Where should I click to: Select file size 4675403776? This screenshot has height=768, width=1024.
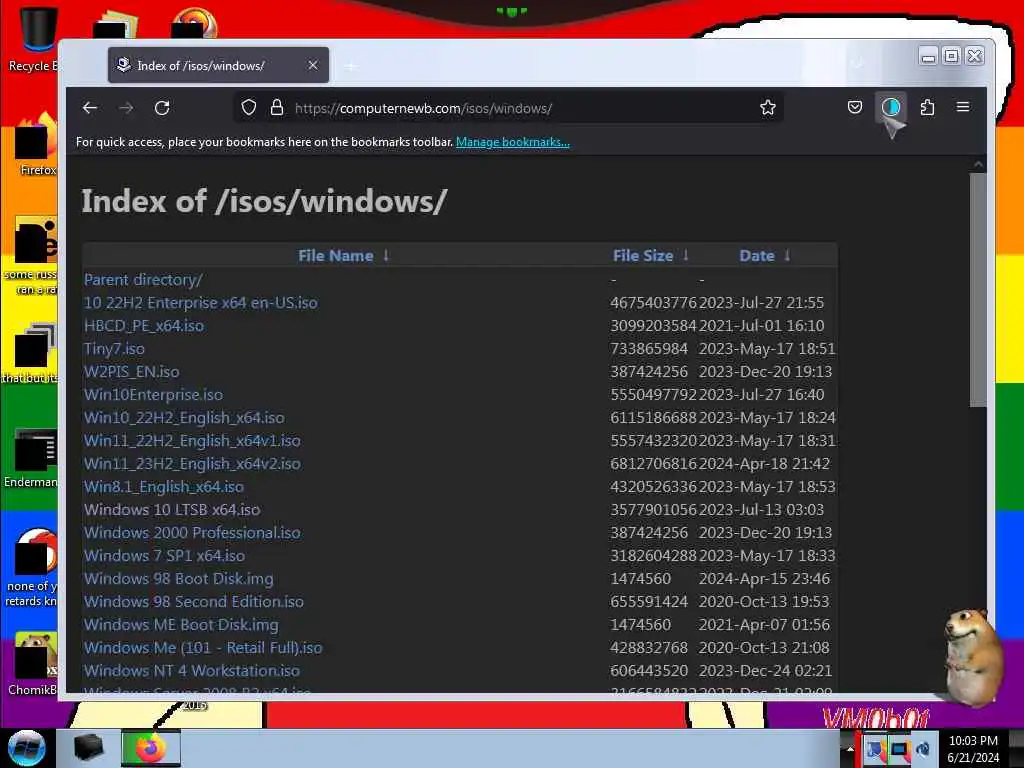pyautogui.click(x=653, y=302)
